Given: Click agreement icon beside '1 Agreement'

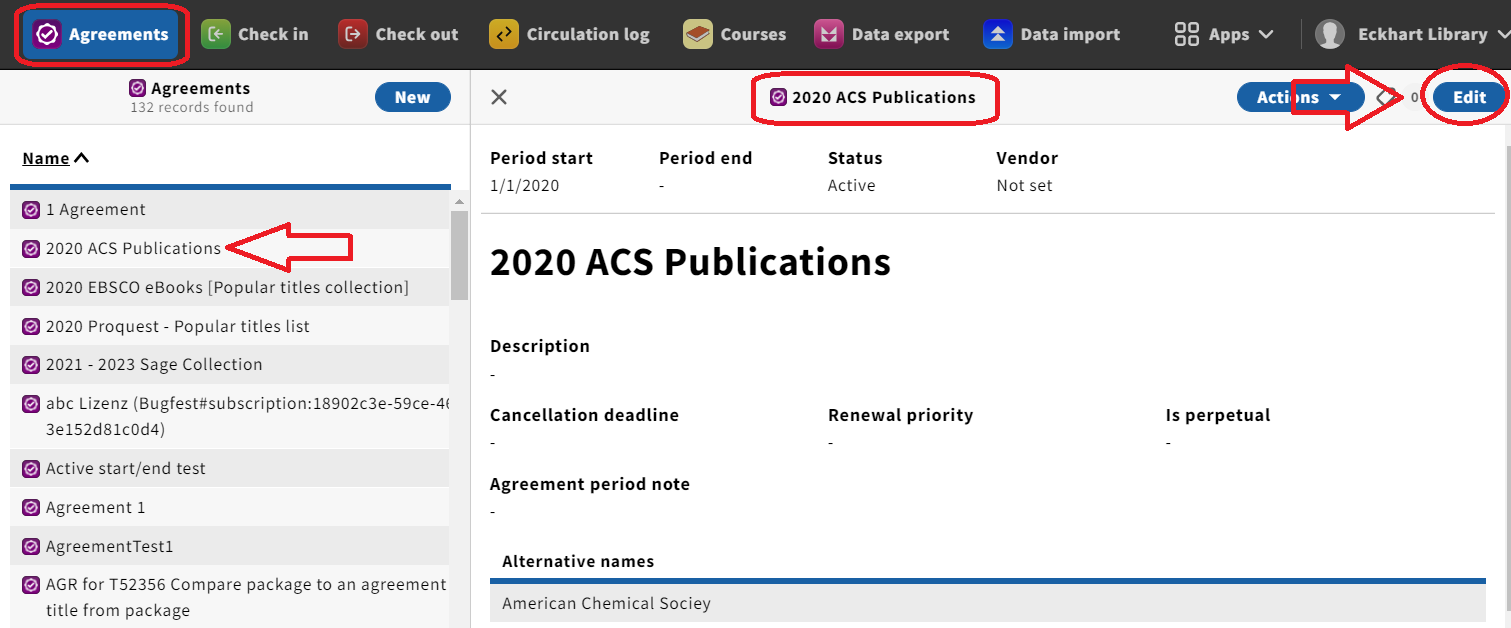Looking at the screenshot, I should point(31,209).
